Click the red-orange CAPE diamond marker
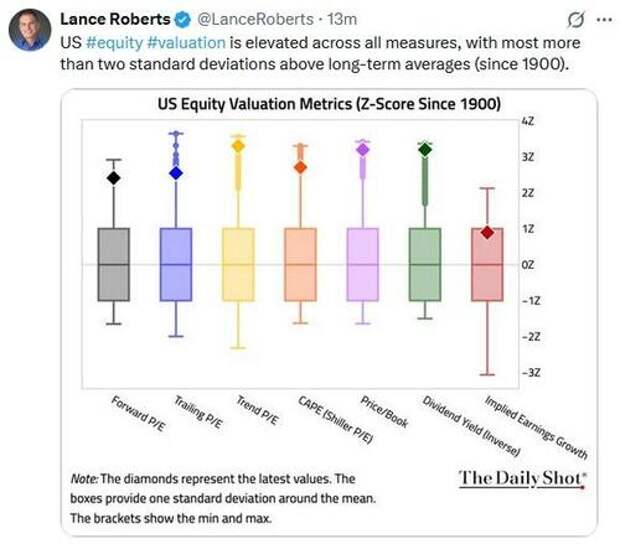 tap(300, 167)
